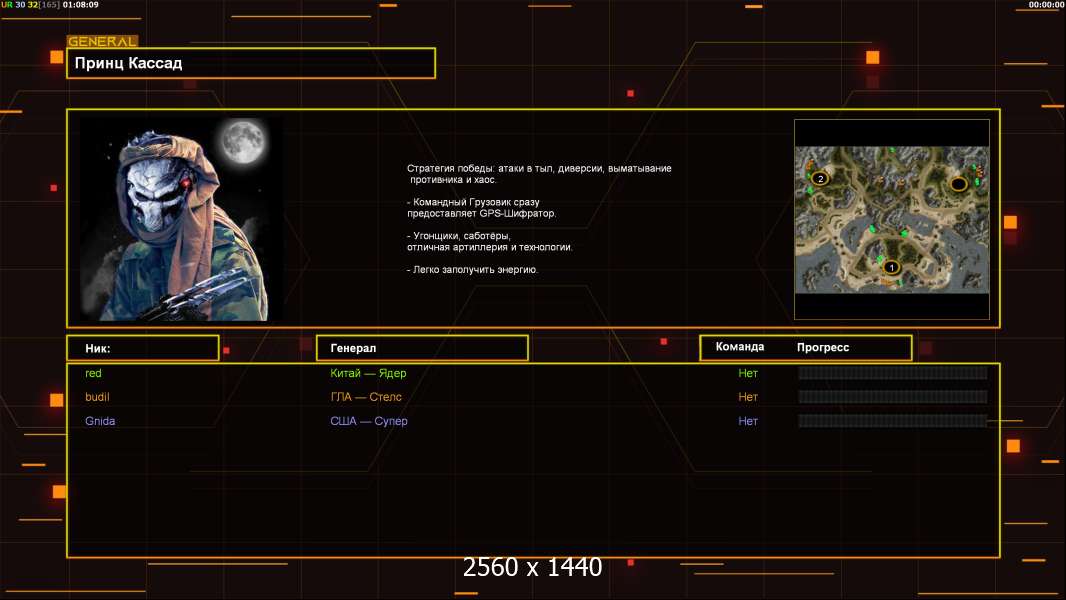Click the Угонщики, саботёры description line
This screenshot has height=600, width=1066.
[489, 241]
